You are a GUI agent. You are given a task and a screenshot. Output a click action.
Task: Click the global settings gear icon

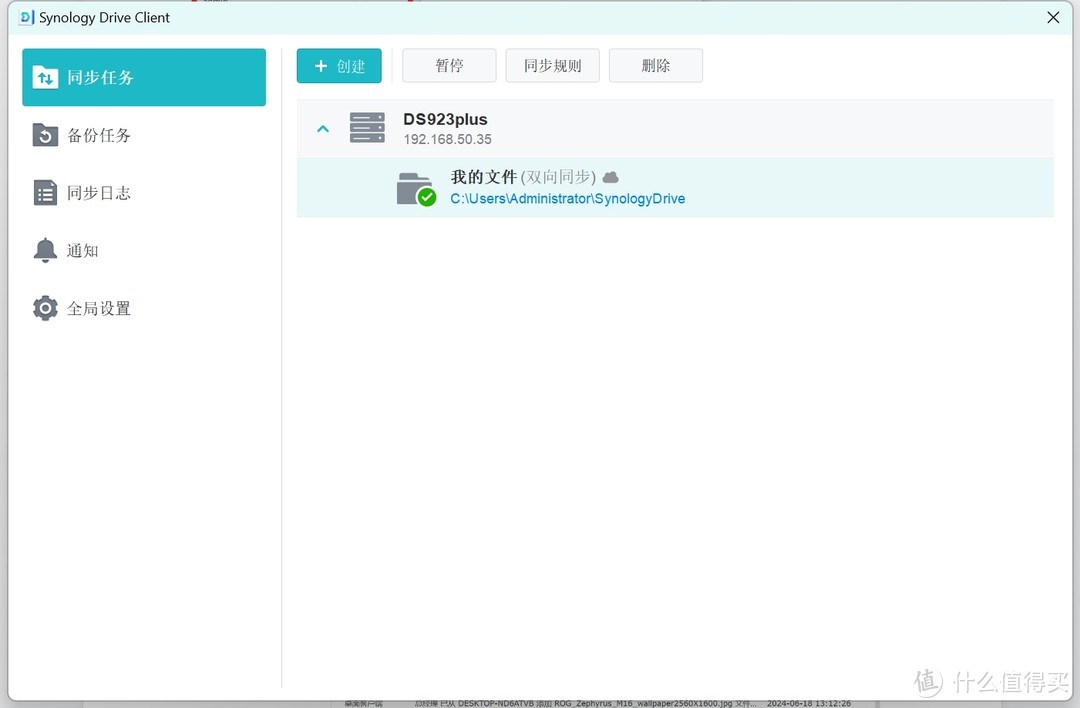pyautogui.click(x=45, y=308)
